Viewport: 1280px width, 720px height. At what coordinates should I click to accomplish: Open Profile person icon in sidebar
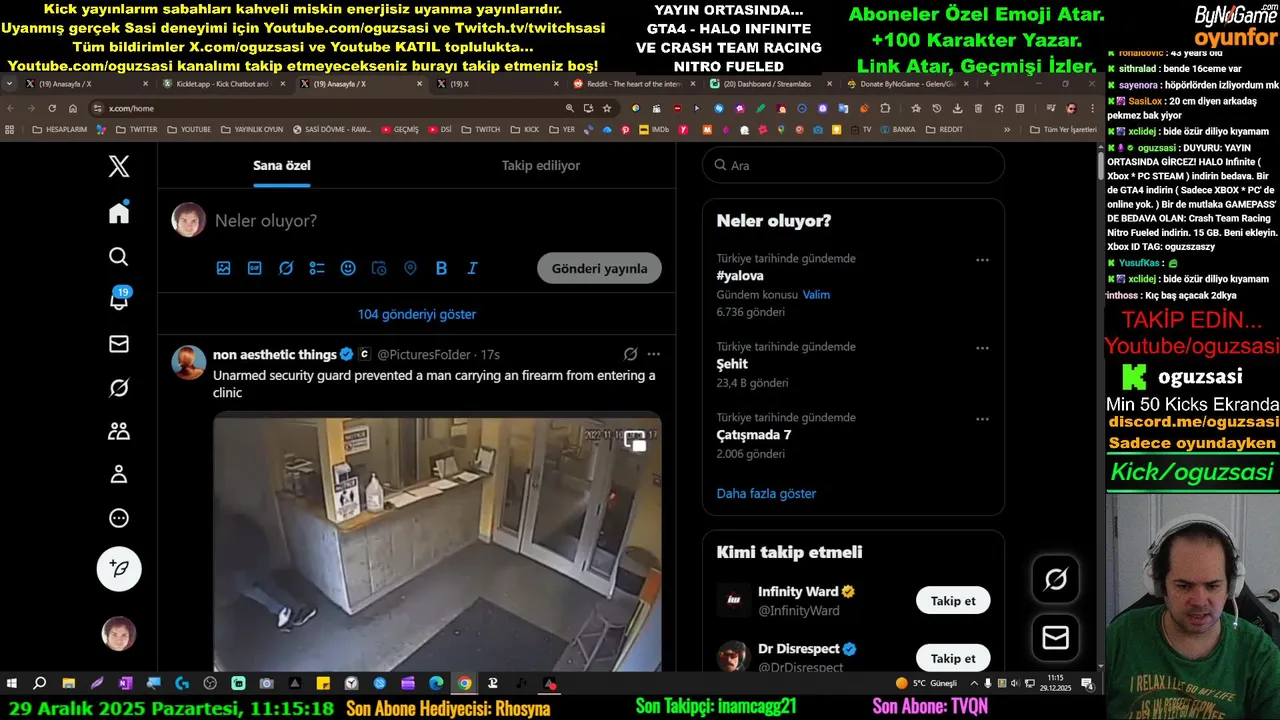pyautogui.click(x=119, y=474)
